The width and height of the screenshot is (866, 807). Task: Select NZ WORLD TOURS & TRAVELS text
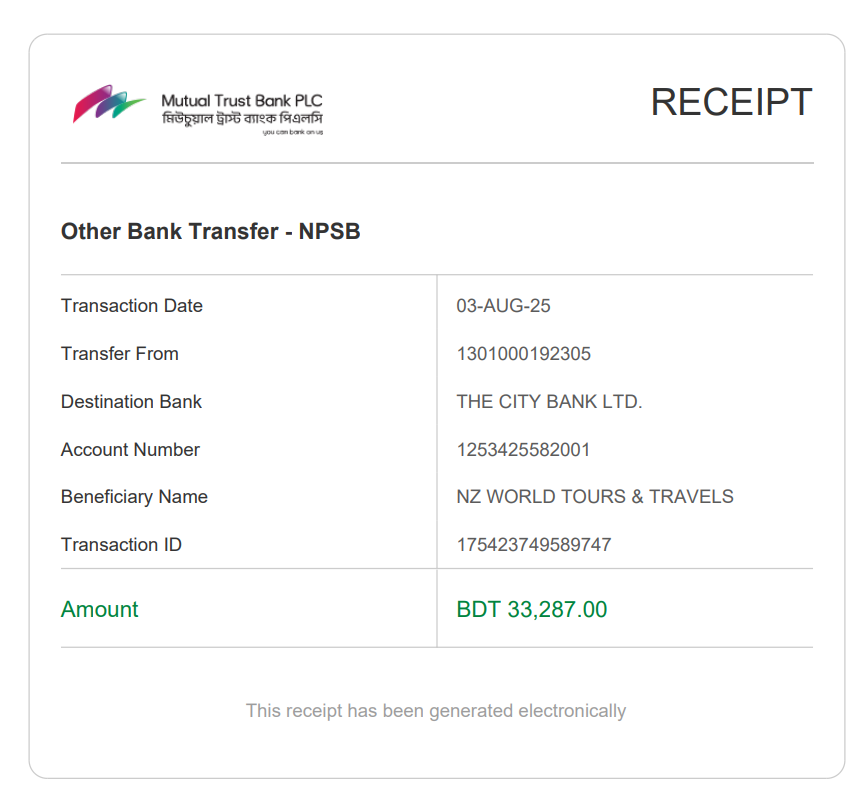point(595,497)
